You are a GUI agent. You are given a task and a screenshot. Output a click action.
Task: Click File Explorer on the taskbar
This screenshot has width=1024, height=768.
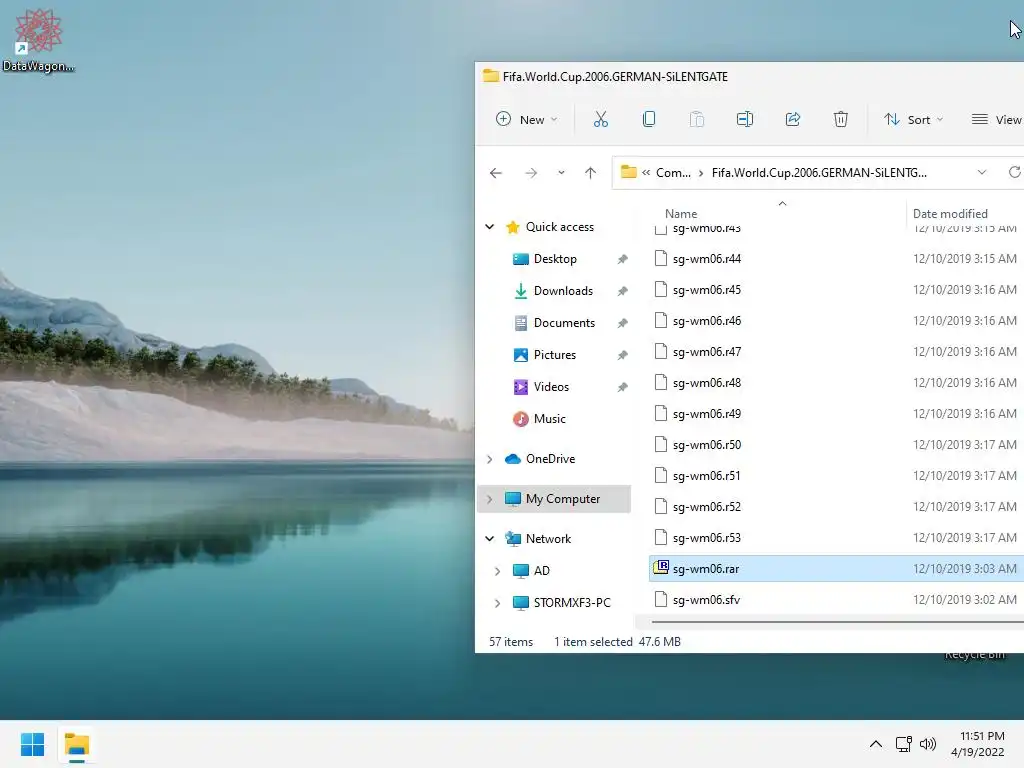(76, 744)
